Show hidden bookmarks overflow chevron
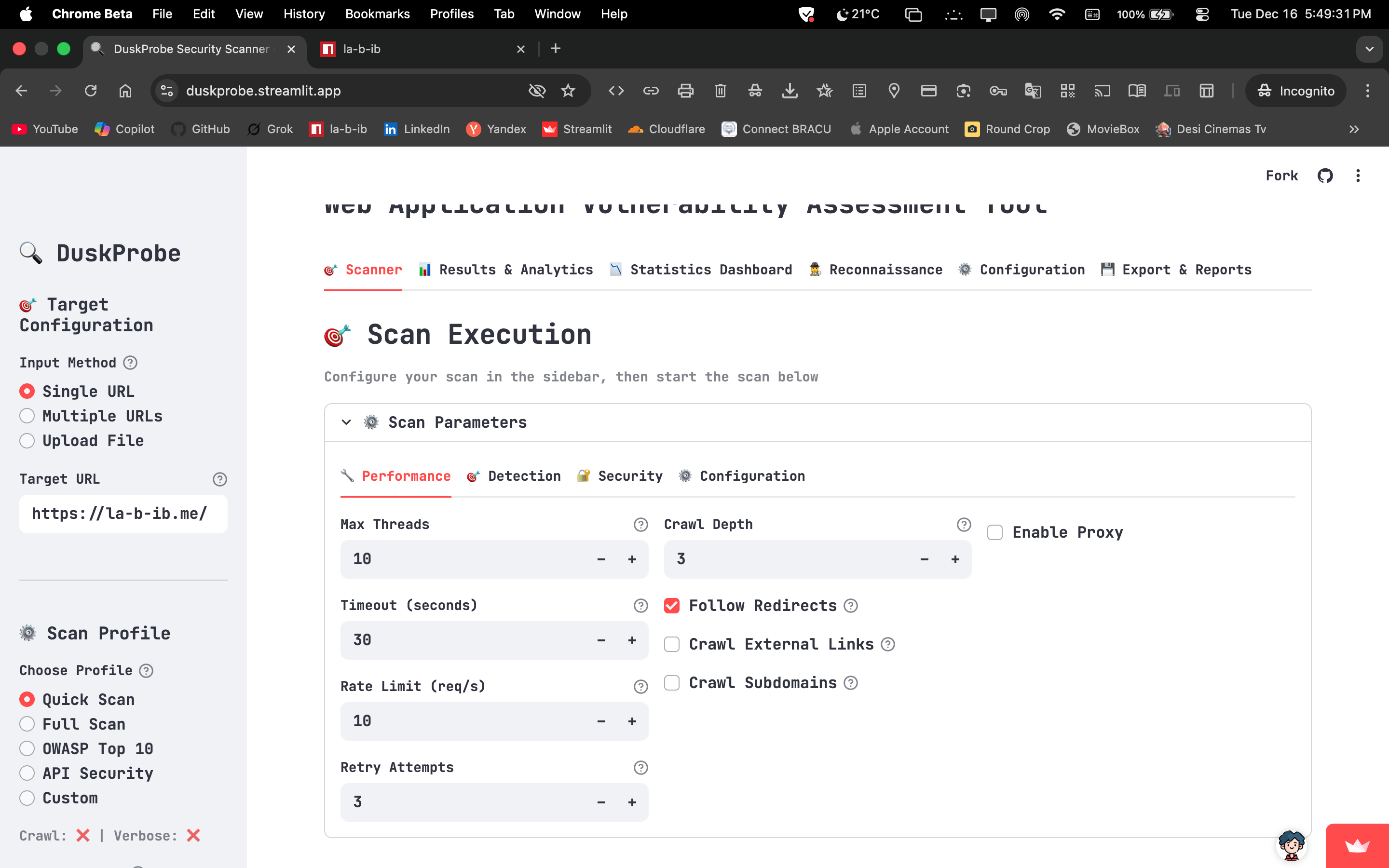The image size is (1389, 868). (1354, 129)
